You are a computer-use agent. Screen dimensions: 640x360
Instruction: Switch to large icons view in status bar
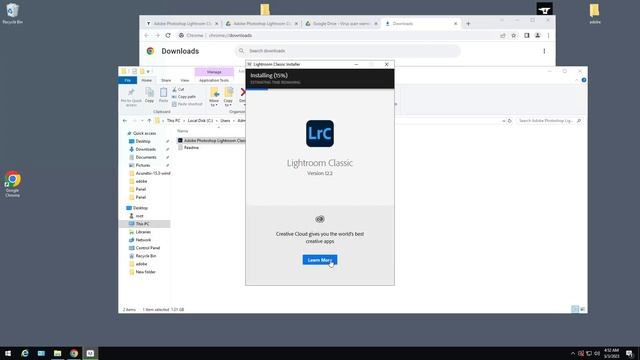coord(582,309)
